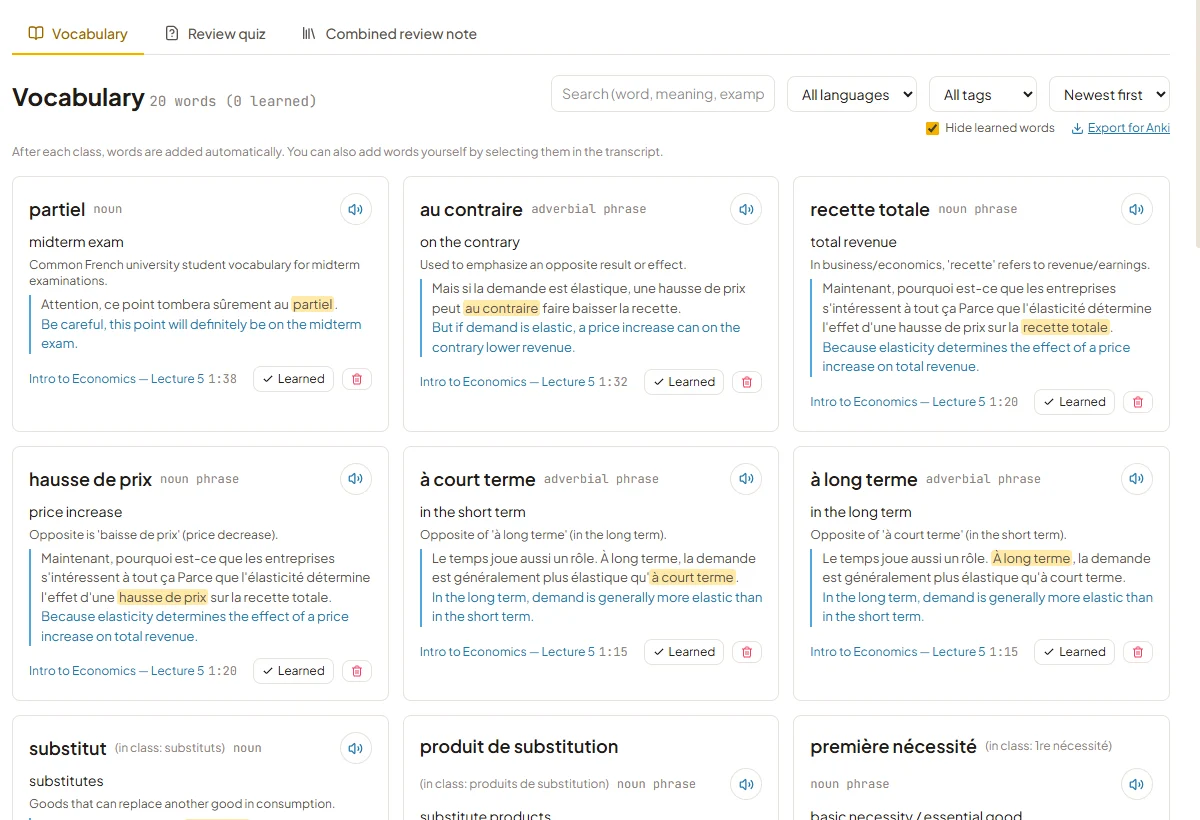Delete the 'partiel' vocabulary card
This screenshot has width=1200, height=820.
click(x=357, y=379)
